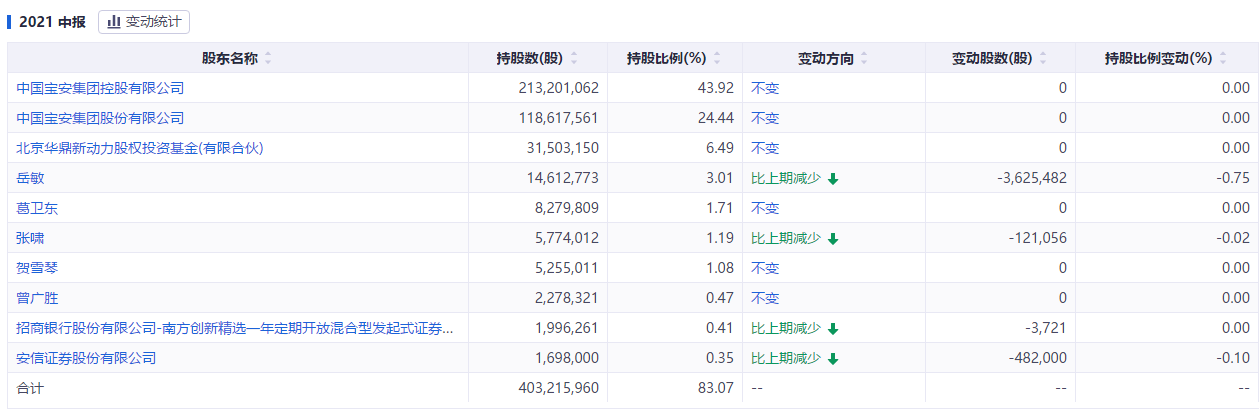Open 中国宝安集团控股有限公司 shareholder link
This screenshot has width=1259, height=410.
[x=100, y=88]
